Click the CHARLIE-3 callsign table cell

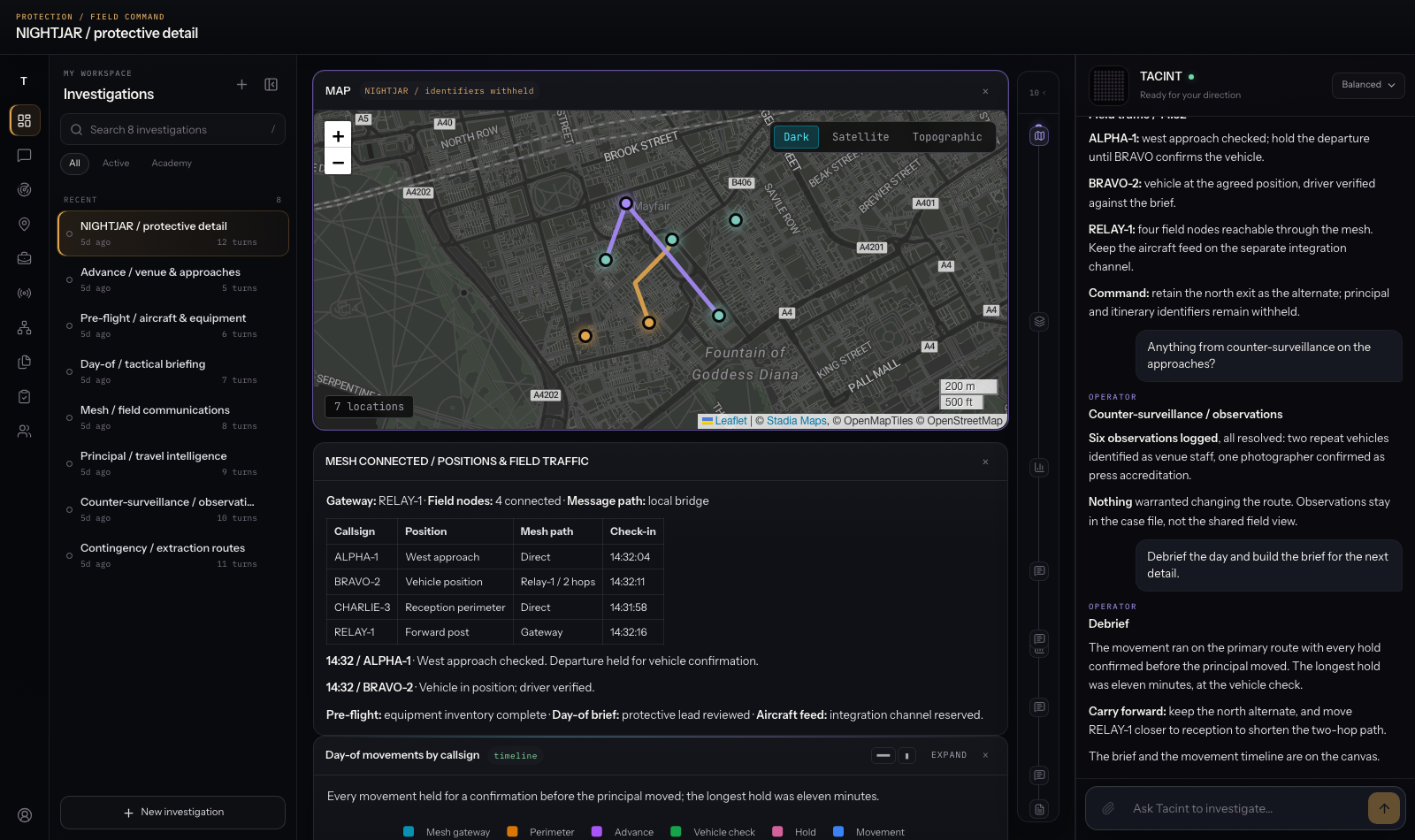[363, 607]
